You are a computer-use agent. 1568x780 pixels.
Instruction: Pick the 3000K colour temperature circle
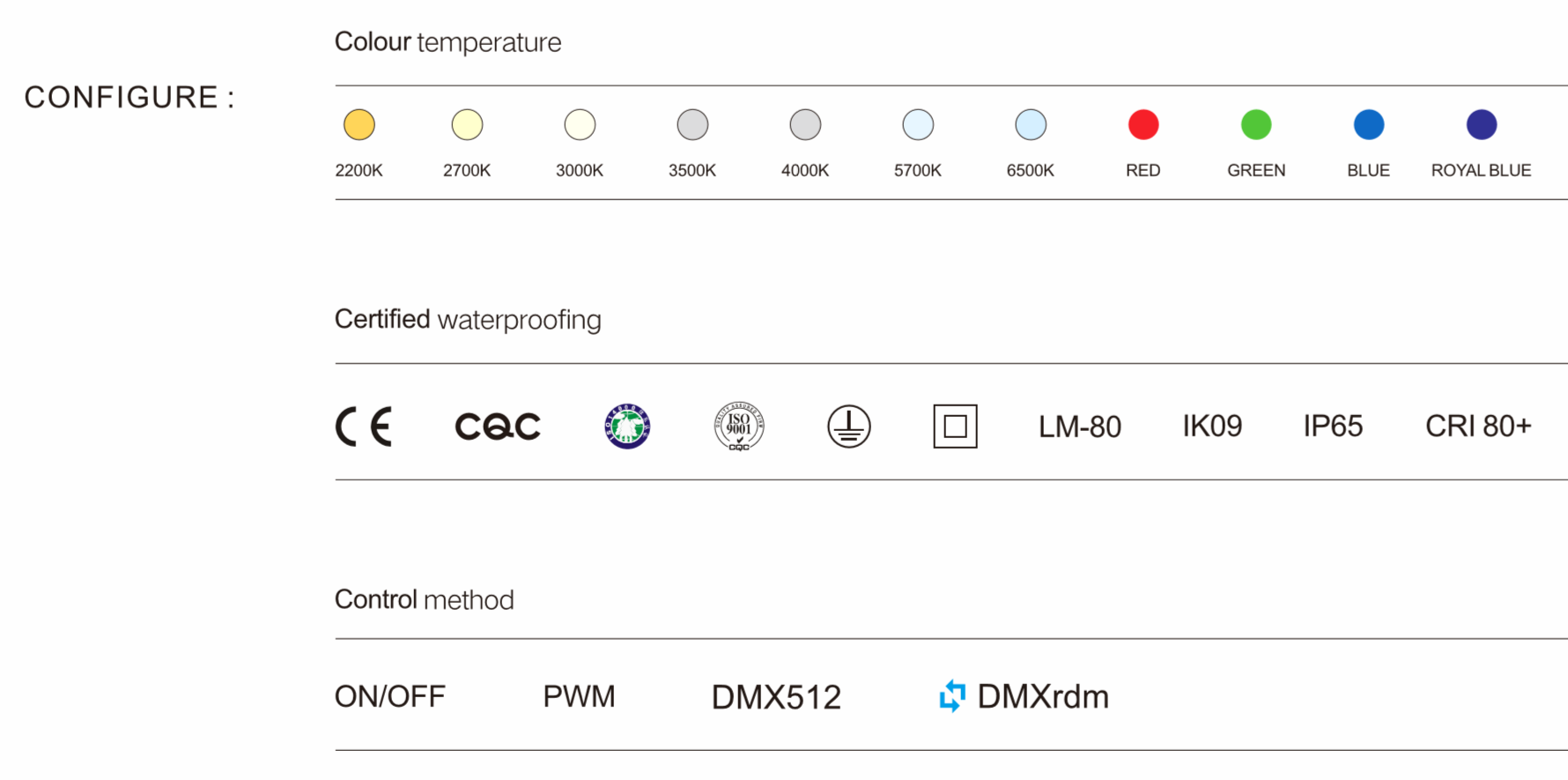point(580,125)
